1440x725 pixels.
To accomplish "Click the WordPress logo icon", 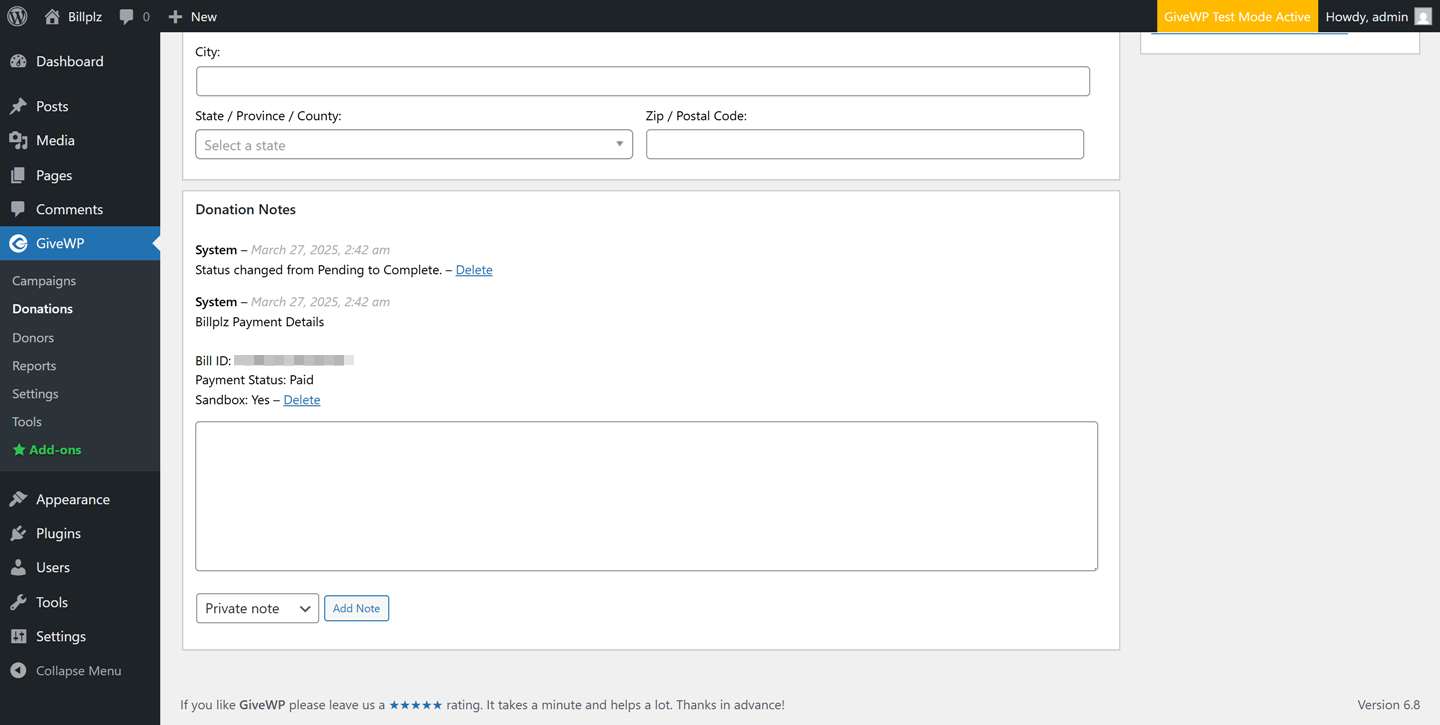I will (17, 16).
